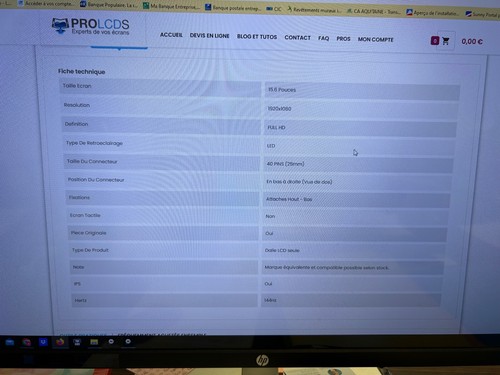Open the blue square taskbar app icon
Image resolution: width=500 pixels, height=375 pixels.
pos(43,342)
